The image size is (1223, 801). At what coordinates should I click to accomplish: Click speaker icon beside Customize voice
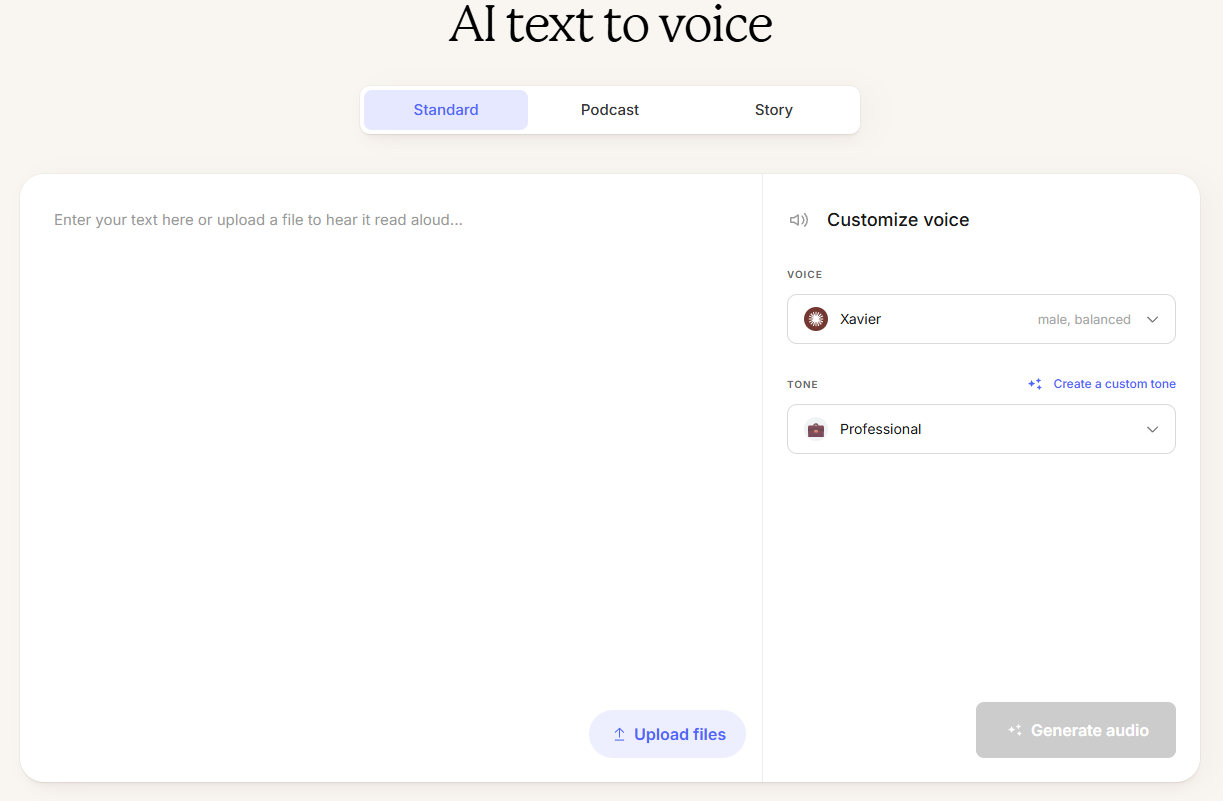(x=799, y=220)
